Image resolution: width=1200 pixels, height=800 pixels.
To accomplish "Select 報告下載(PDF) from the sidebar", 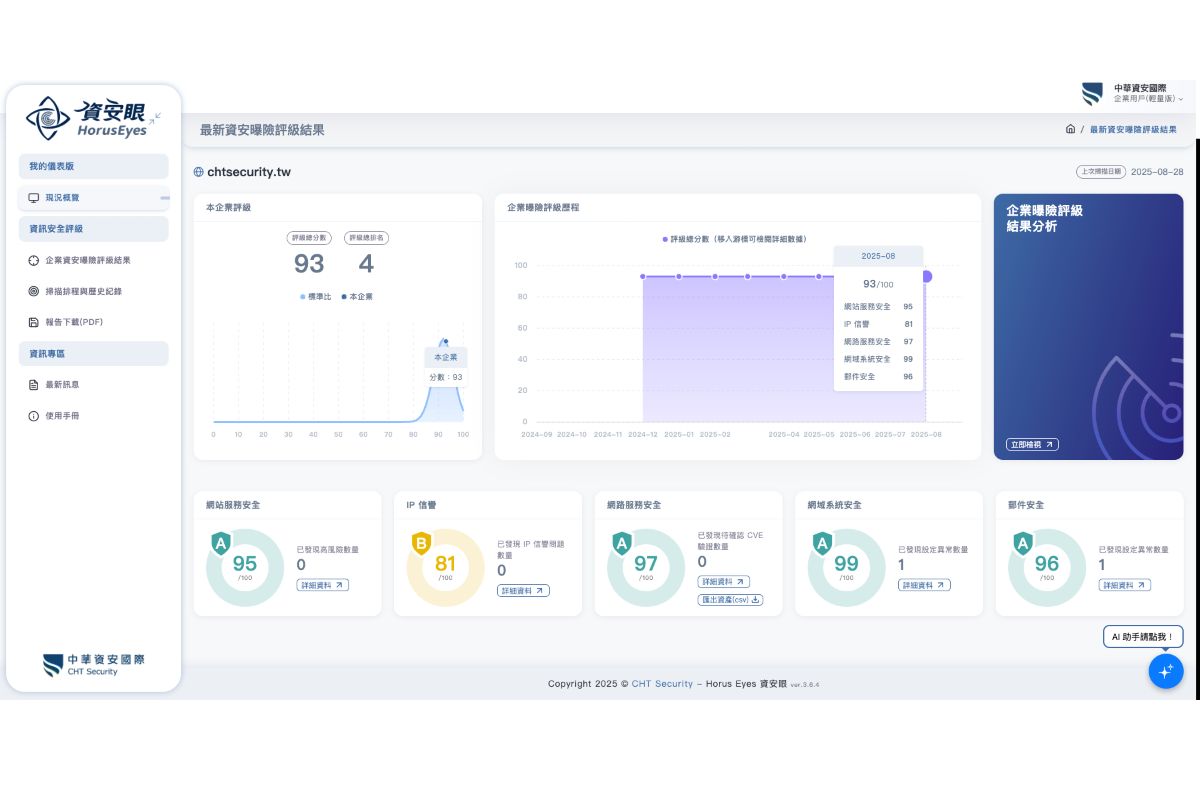I will pos(73,322).
